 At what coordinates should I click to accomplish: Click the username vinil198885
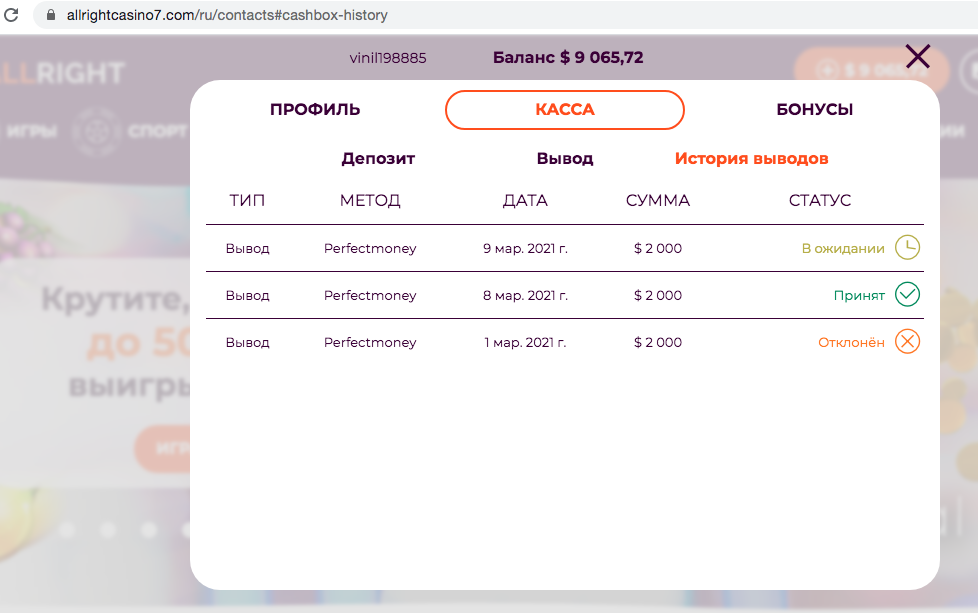388,58
